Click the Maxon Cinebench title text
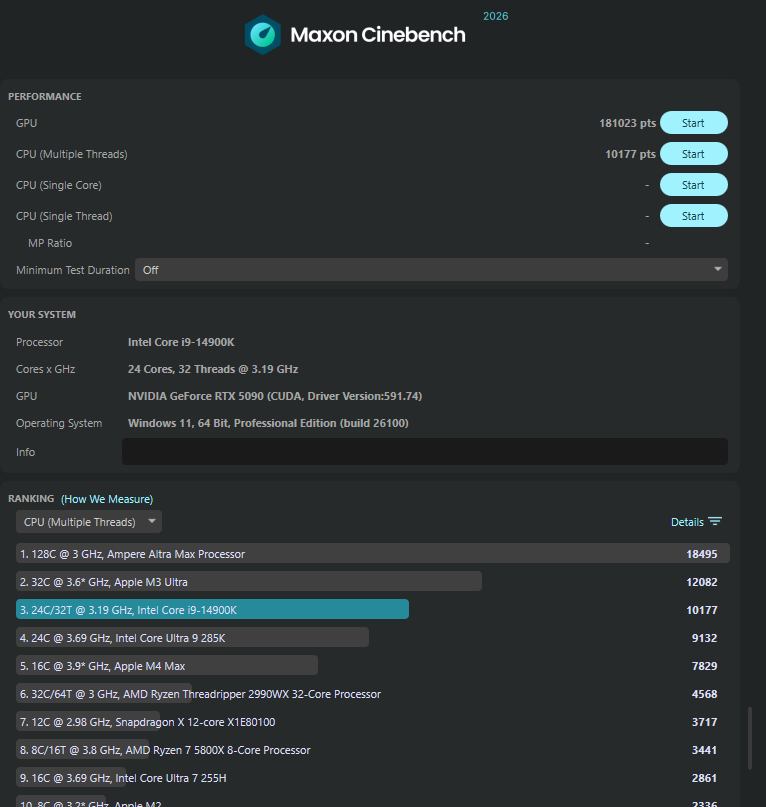This screenshot has width=766, height=807. [378, 35]
